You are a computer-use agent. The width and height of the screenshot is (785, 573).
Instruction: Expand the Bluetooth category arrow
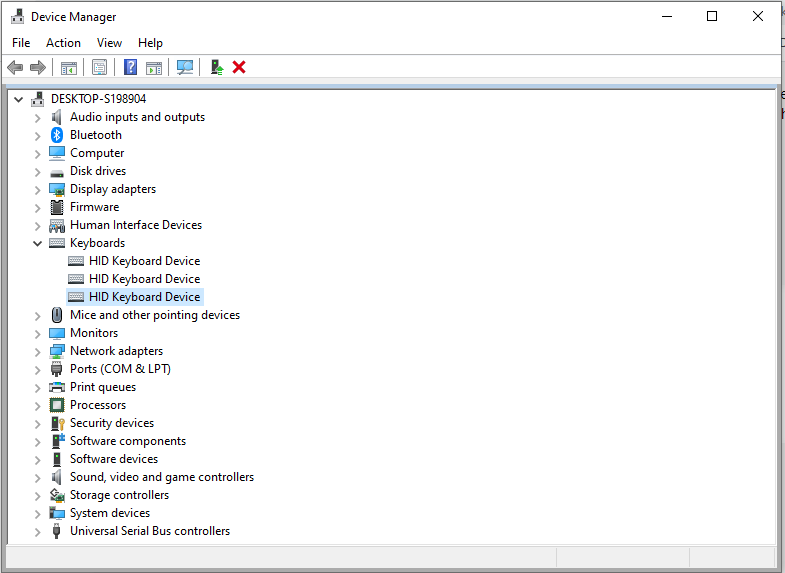[37, 136]
